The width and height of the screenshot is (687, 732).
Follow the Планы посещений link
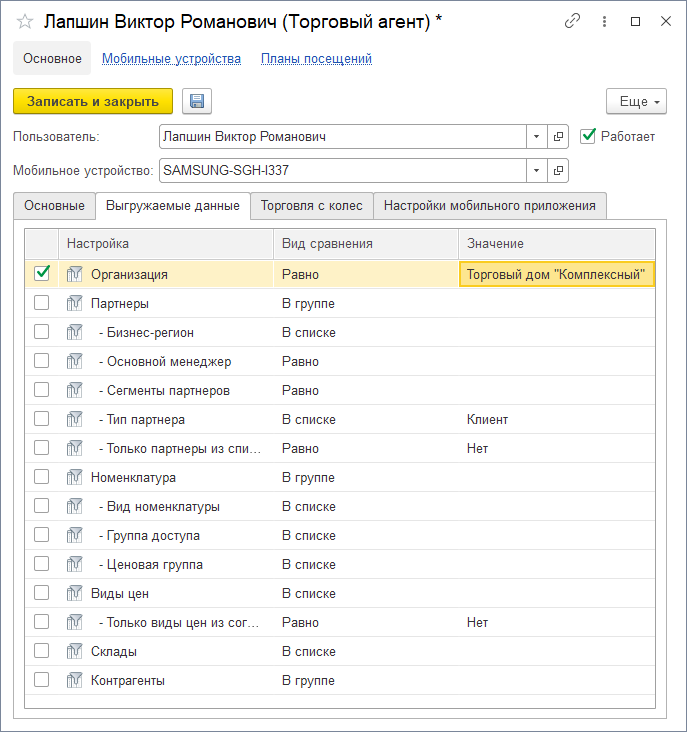pyautogui.click(x=316, y=59)
